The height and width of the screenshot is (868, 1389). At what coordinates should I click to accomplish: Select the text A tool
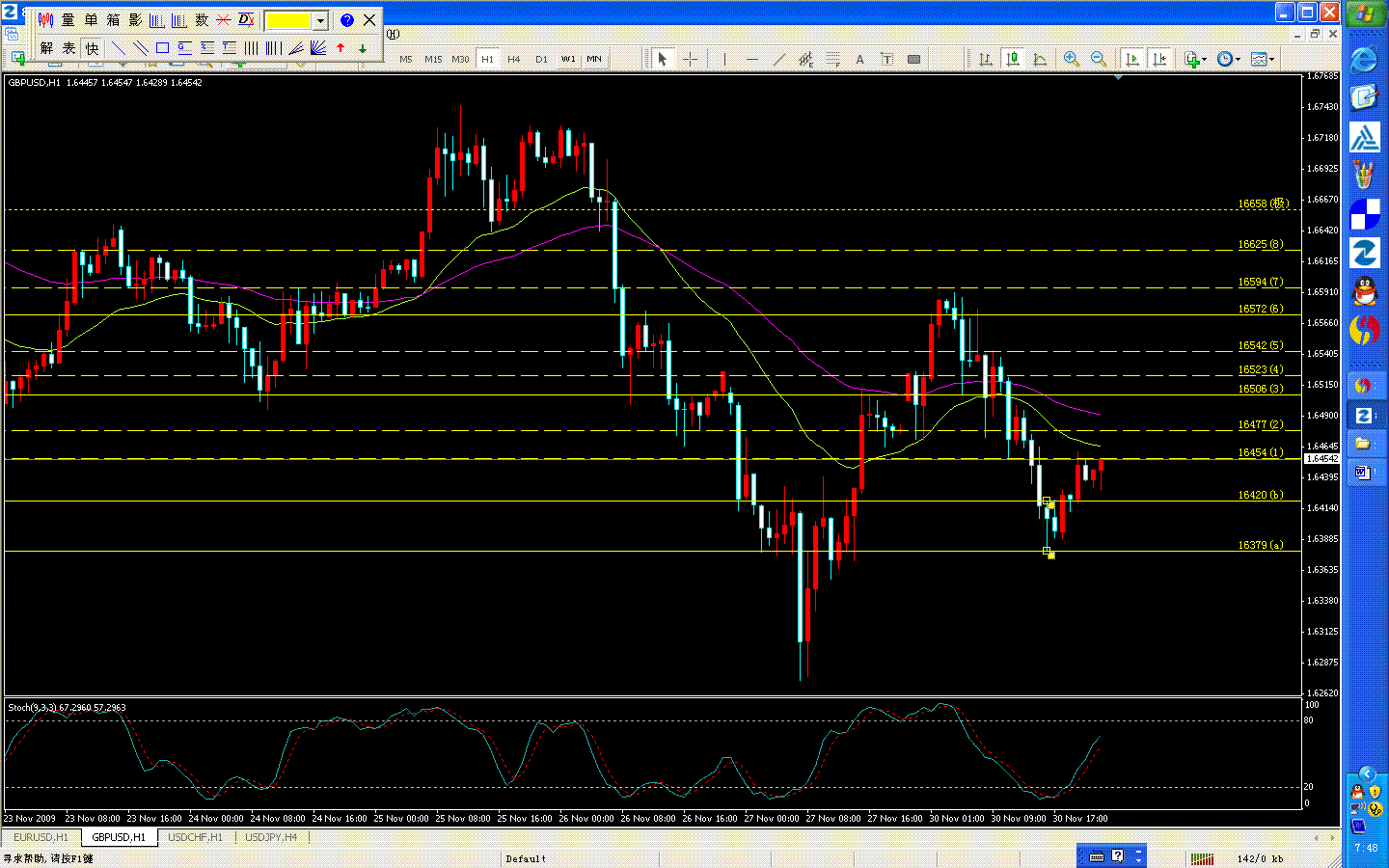point(859,59)
